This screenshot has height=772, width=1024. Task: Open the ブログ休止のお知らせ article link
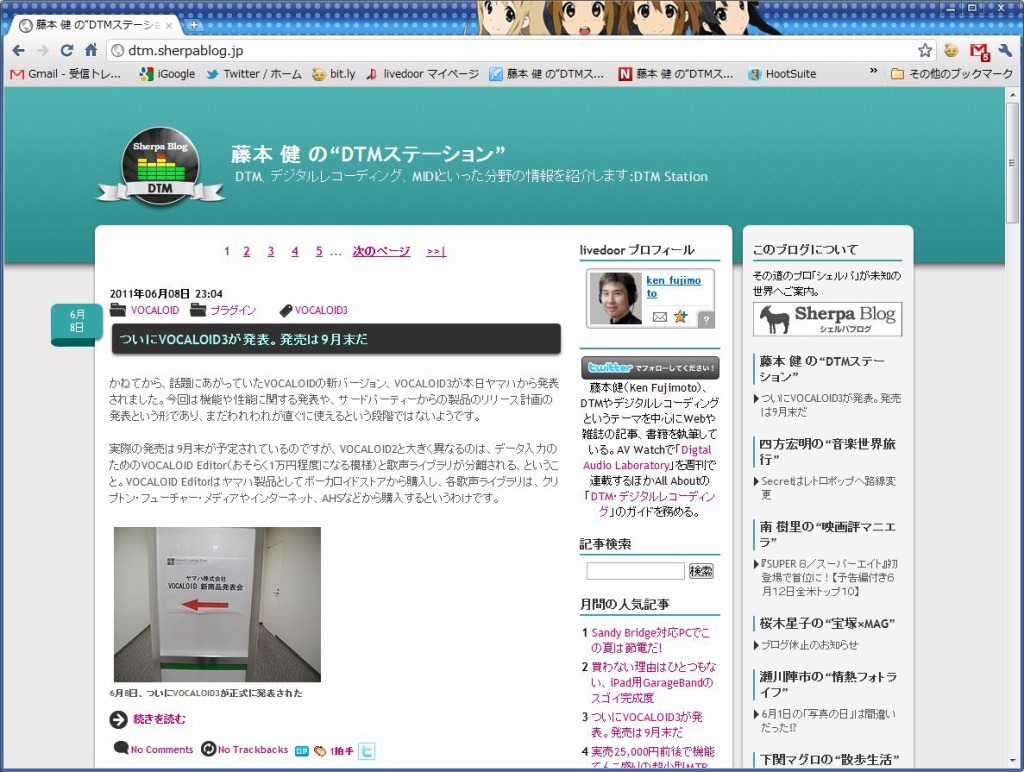tap(809, 645)
